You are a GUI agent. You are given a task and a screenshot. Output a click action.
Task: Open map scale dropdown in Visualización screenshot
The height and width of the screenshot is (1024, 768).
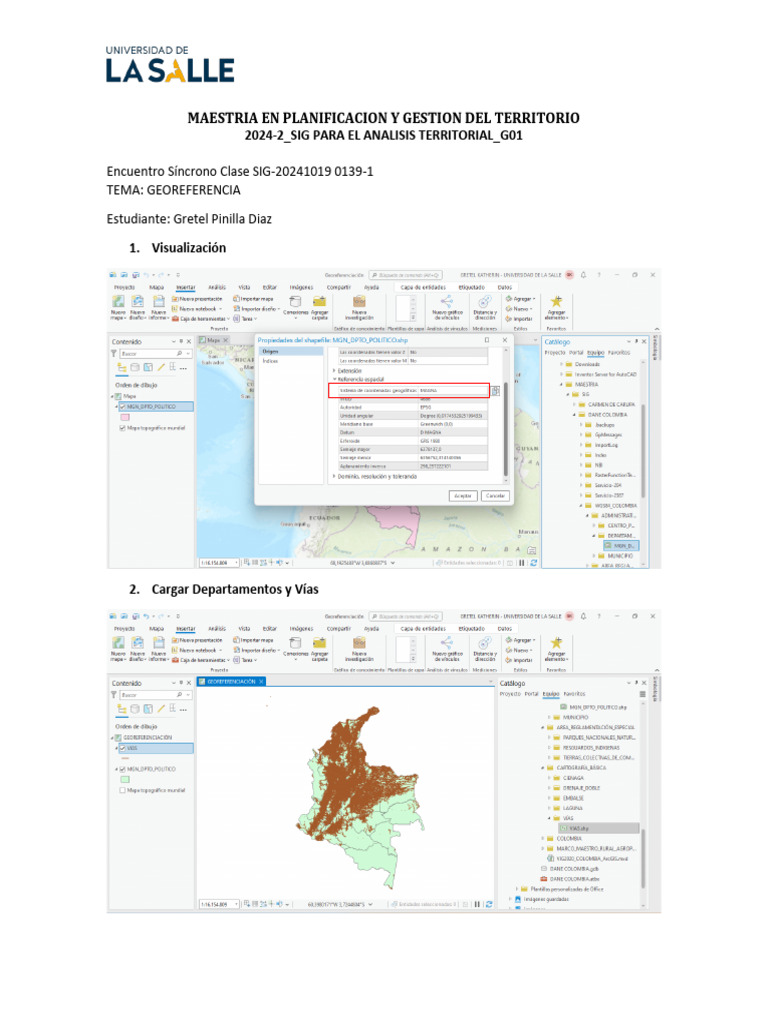point(236,562)
